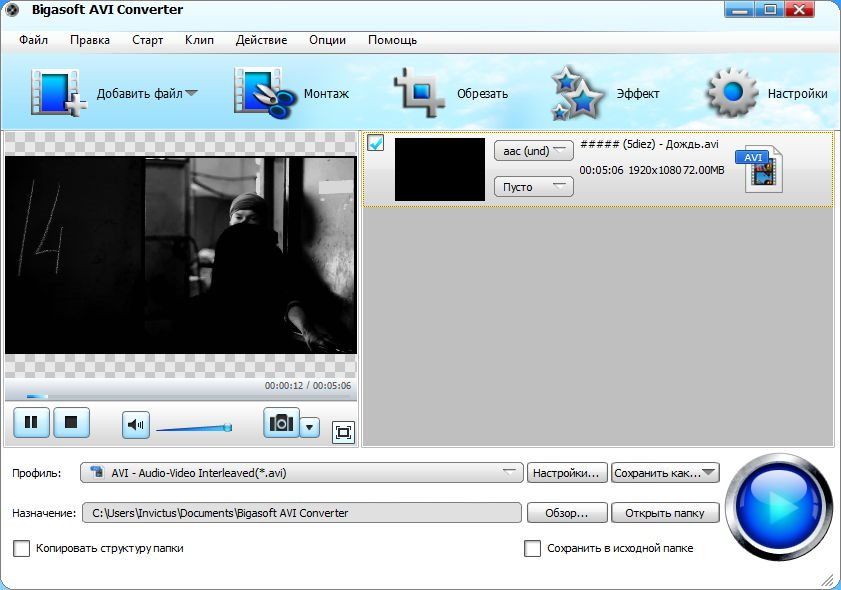This screenshot has width=841, height=590.
Task: Open Настройки gear in the toolbar
Action: pyautogui.click(x=733, y=93)
